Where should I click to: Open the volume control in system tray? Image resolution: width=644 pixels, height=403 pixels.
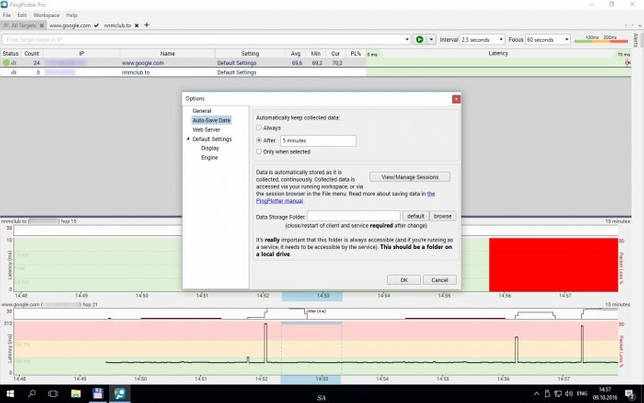tap(569, 394)
